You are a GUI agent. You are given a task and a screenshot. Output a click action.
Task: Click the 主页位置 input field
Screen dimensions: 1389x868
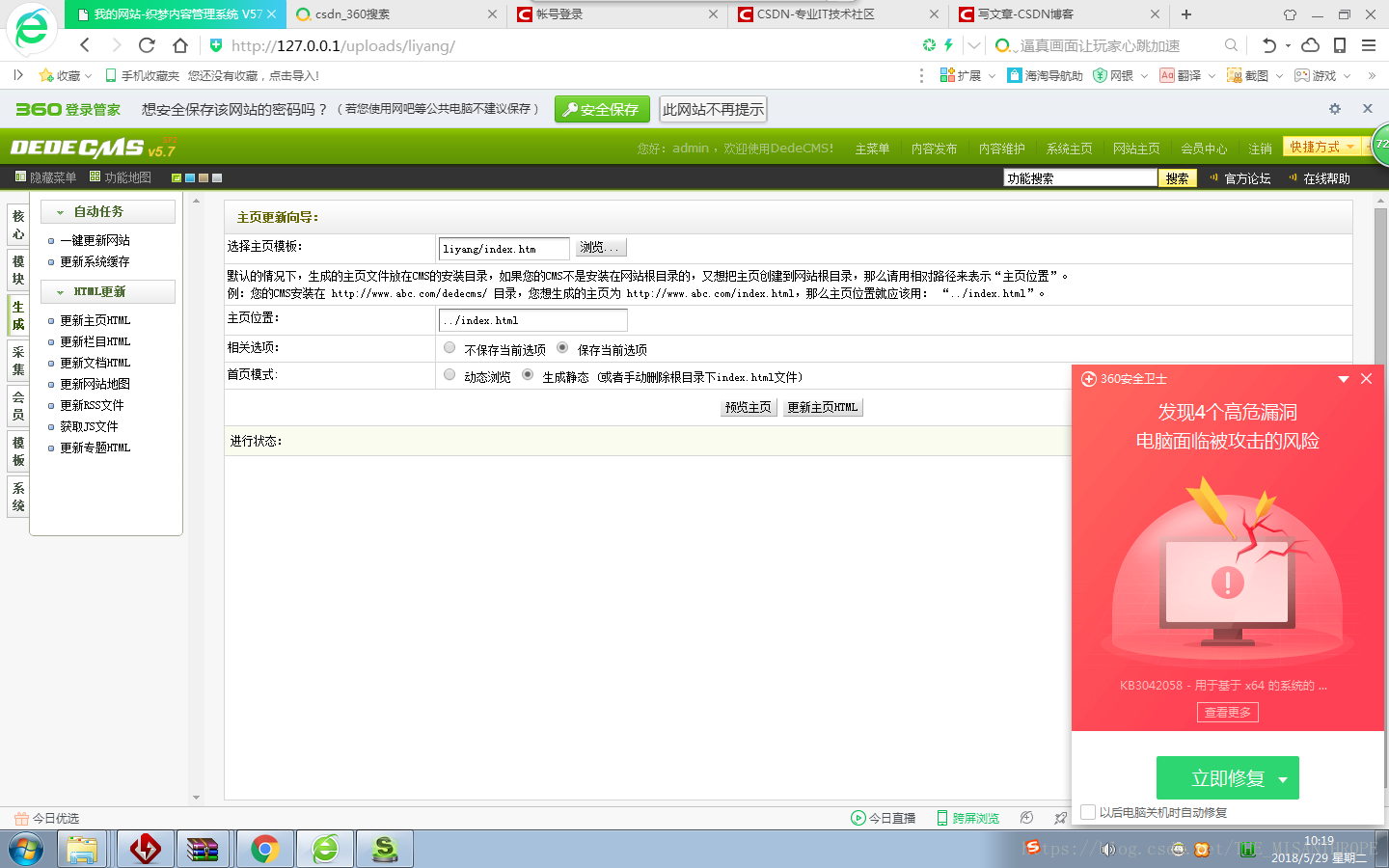532,320
